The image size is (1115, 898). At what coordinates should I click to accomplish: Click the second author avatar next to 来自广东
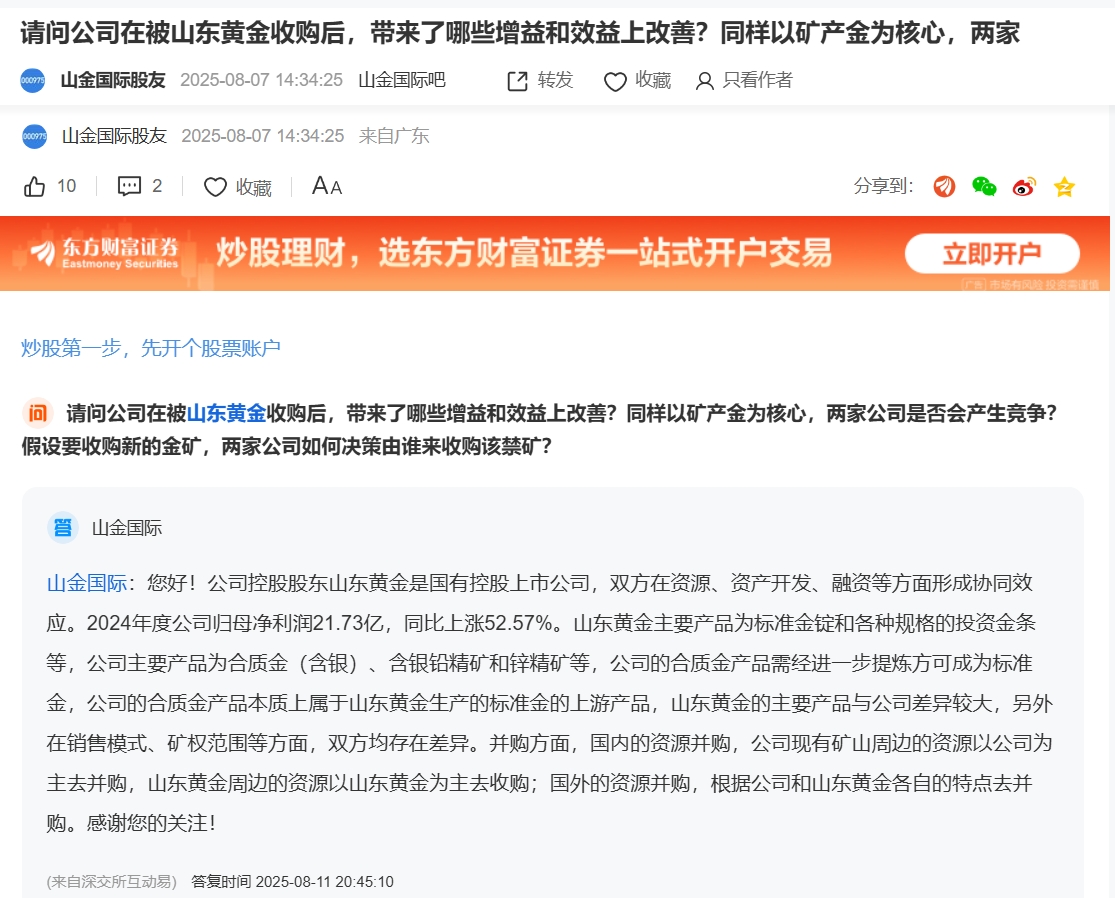click(34, 136)
